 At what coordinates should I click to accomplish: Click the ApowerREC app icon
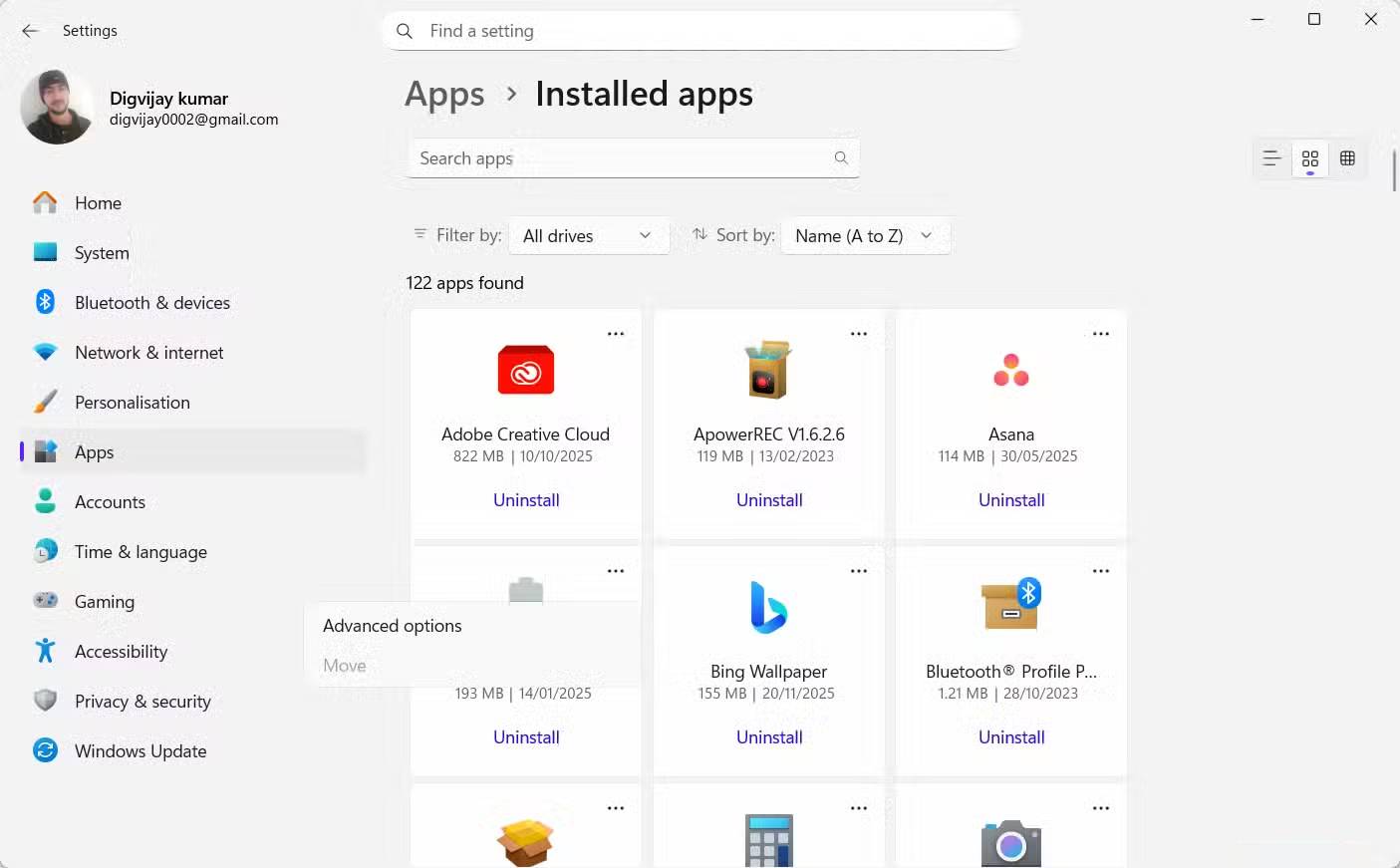click(768, 370)
